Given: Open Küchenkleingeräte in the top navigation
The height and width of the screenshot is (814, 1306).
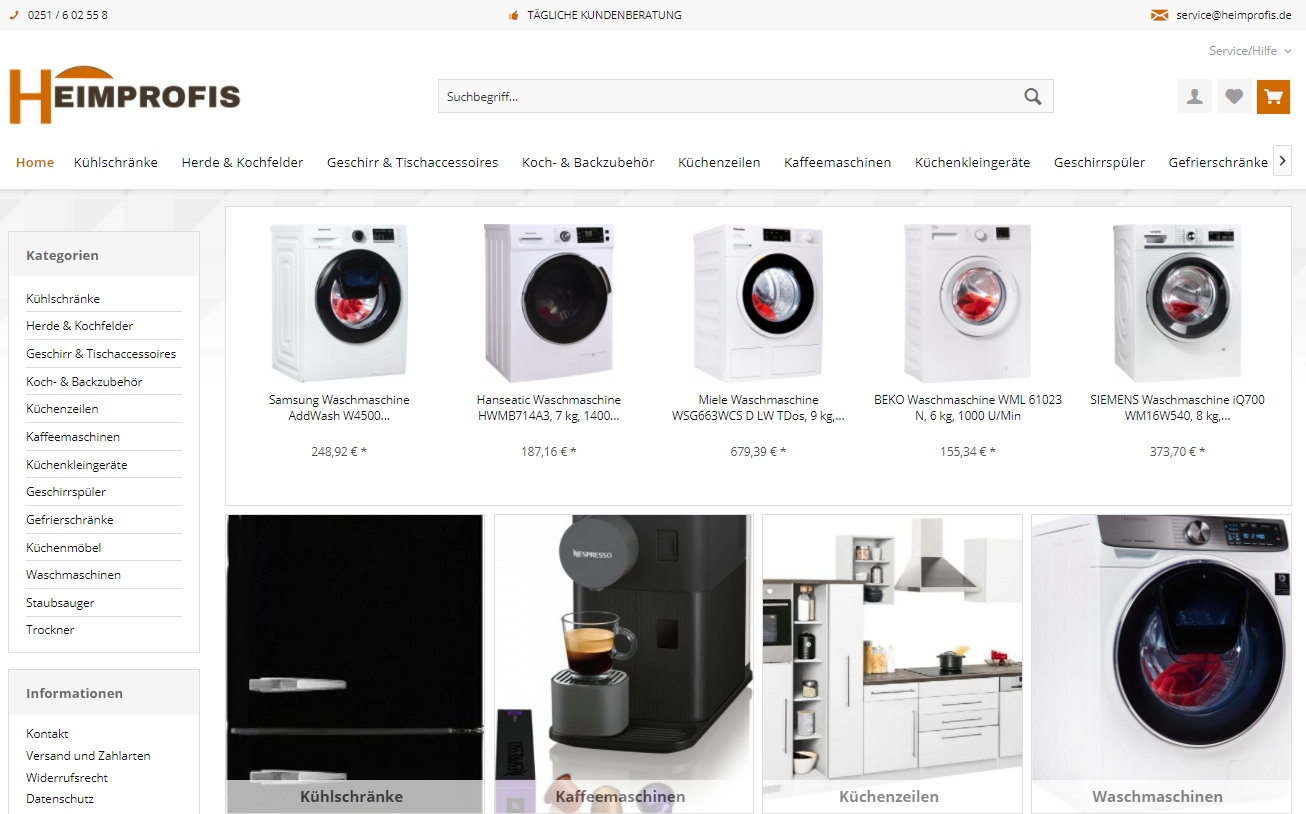Looking at the screenshot, I should pos(972,162).
